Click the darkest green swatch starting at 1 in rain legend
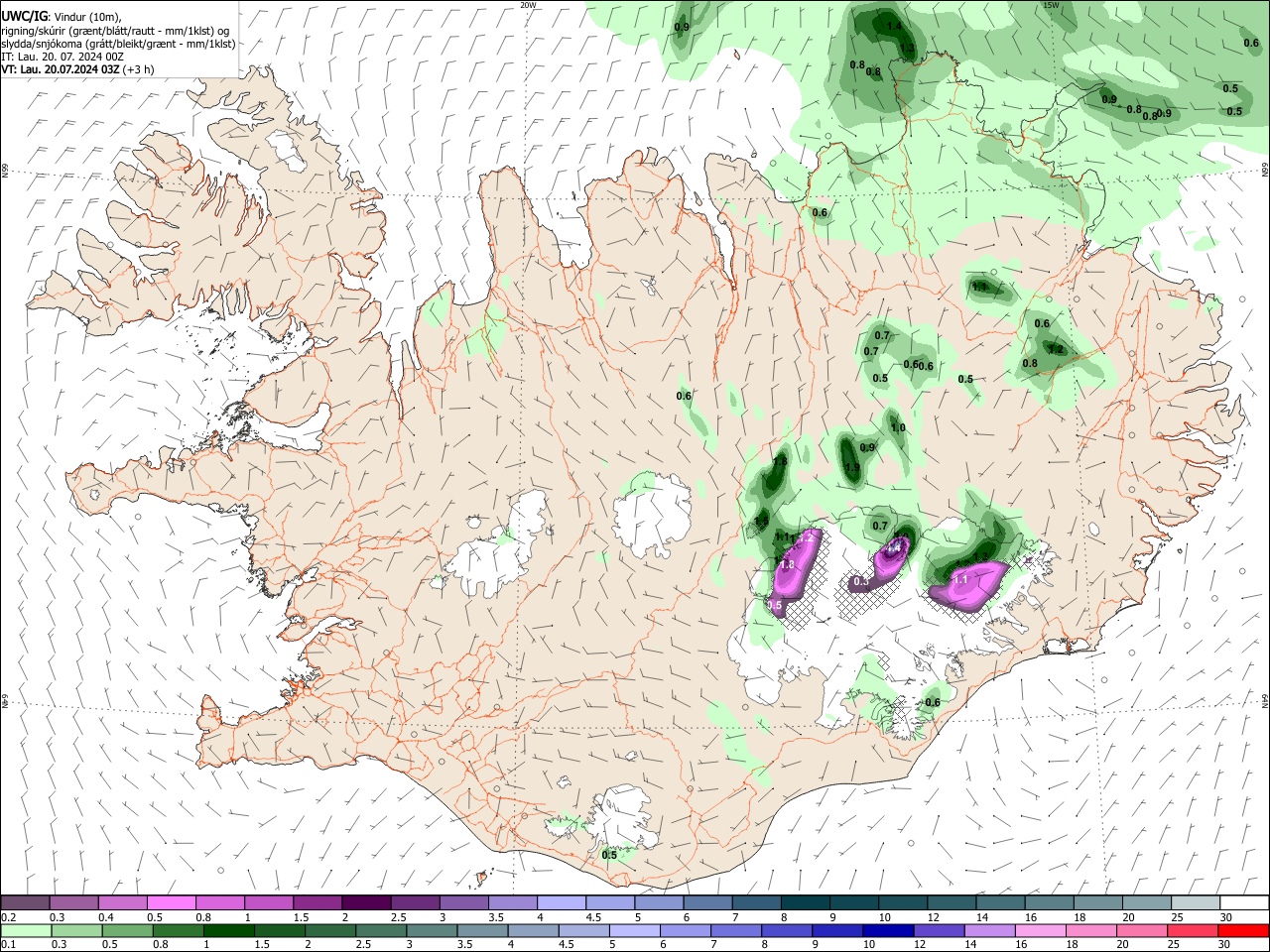 pos(229,930)
